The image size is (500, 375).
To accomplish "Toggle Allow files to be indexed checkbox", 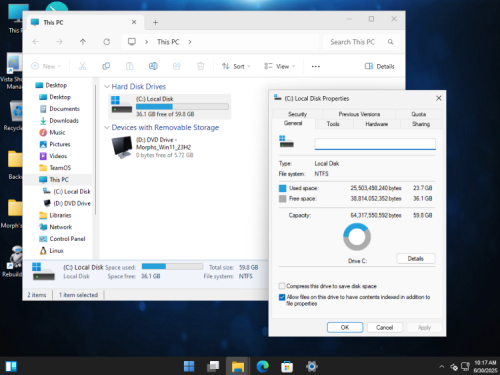I will [282, 297].
